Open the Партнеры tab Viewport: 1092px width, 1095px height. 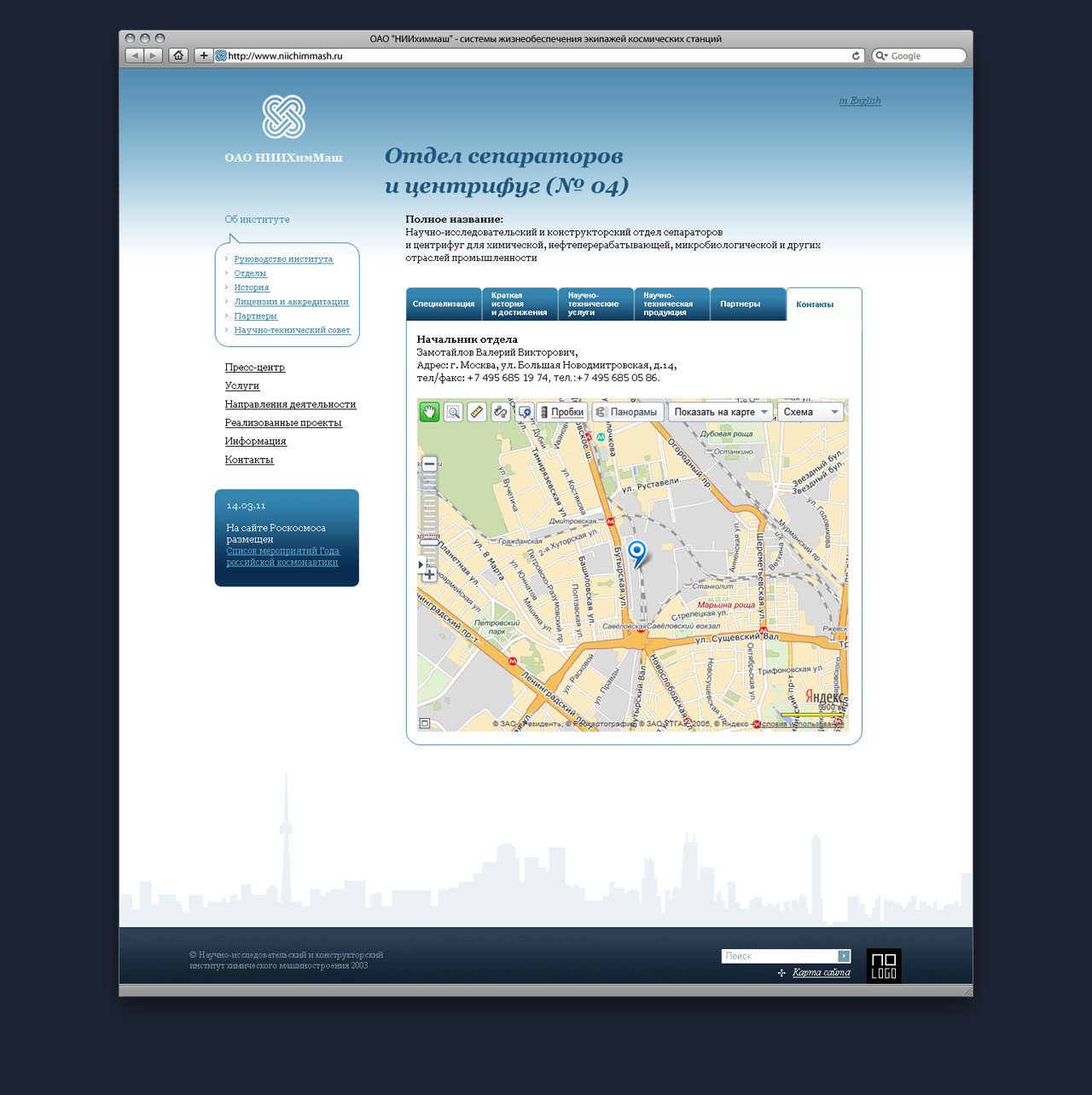[740, 304]
